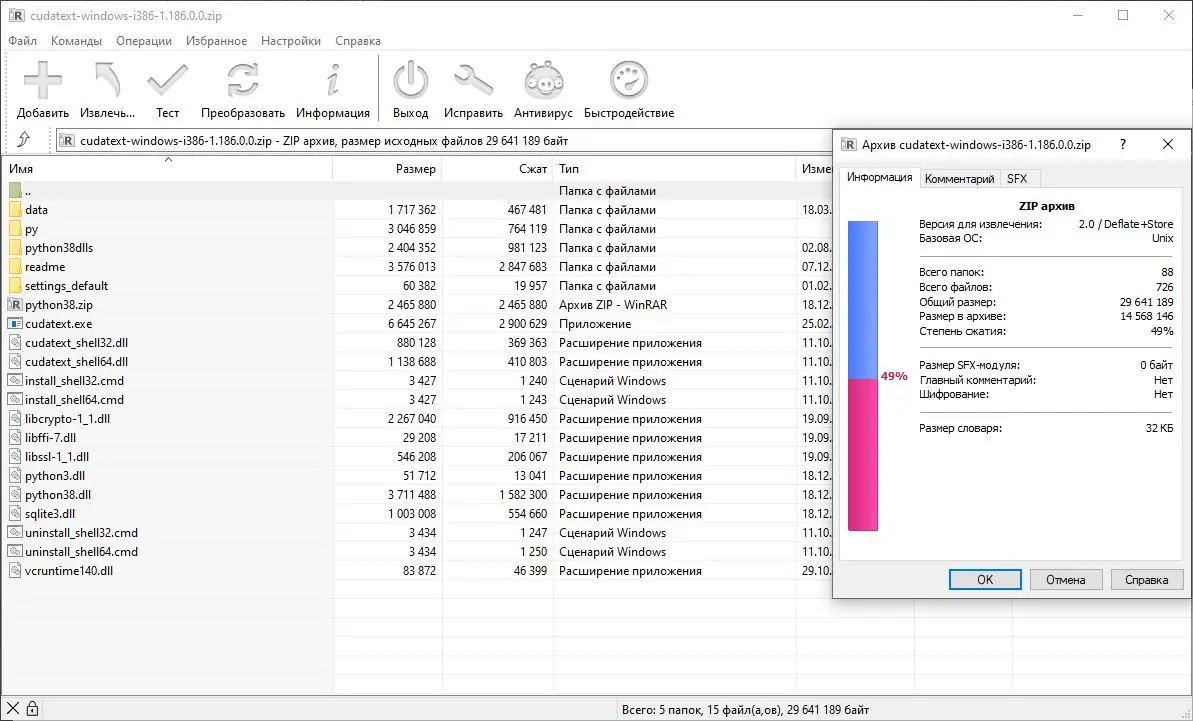This screenshot has height=721, width=1193.
Task: Select the Информация dialog tab
Action: click(880, 177)
